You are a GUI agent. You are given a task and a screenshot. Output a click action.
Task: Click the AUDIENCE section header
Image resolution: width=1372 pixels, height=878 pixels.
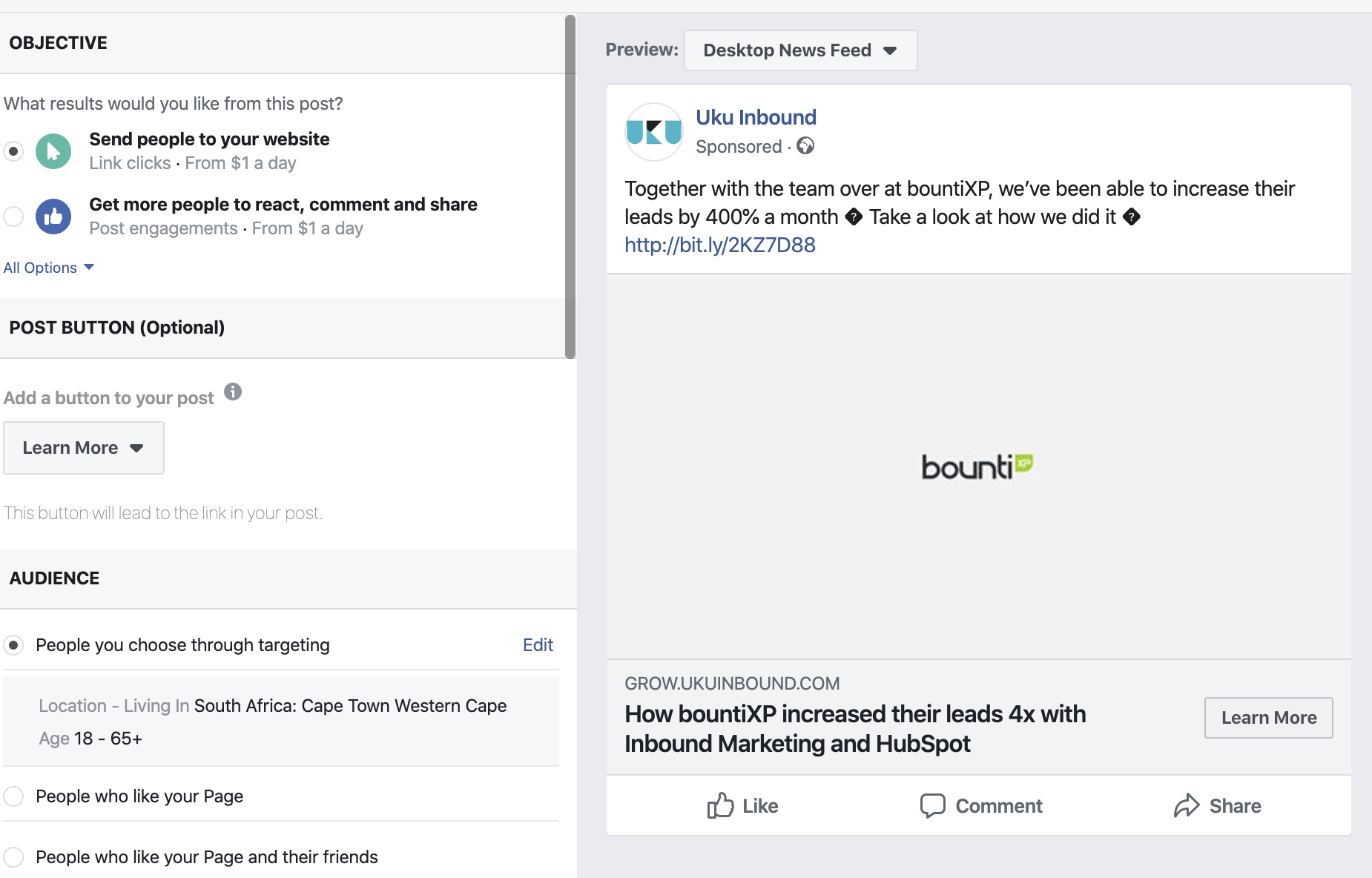54,578
